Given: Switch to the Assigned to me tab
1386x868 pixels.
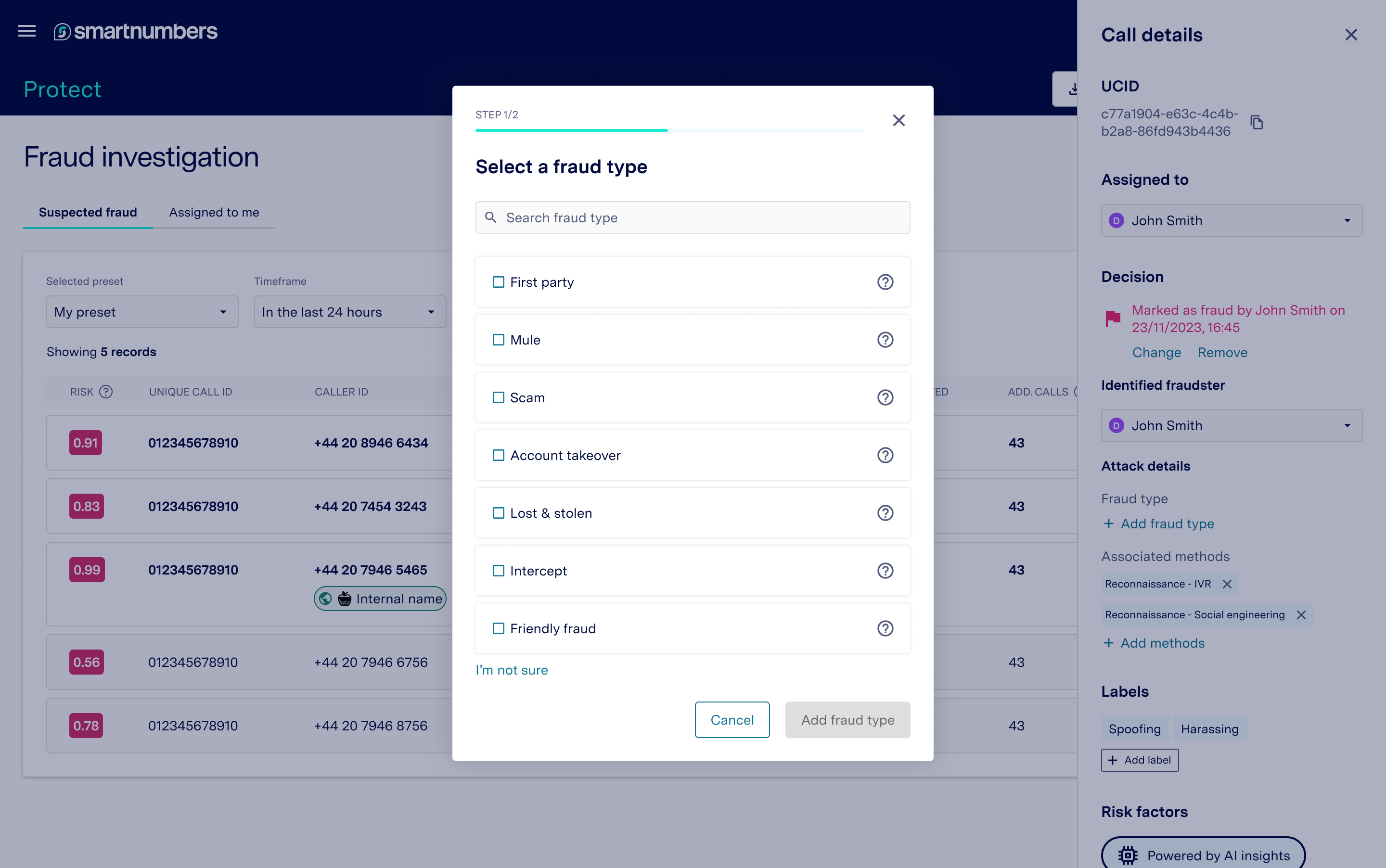Looking at the screenshot, I should click(214, 212).
